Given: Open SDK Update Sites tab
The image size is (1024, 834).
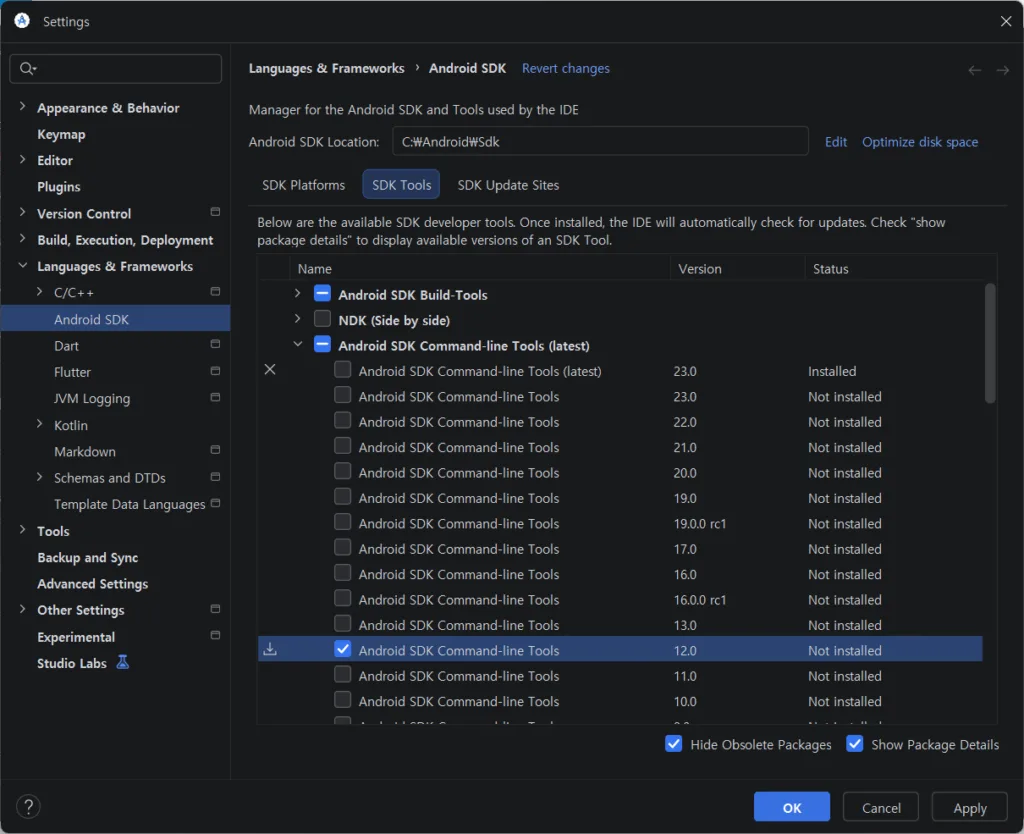Looking at the screenshot, I should click(x=508, y=185).
